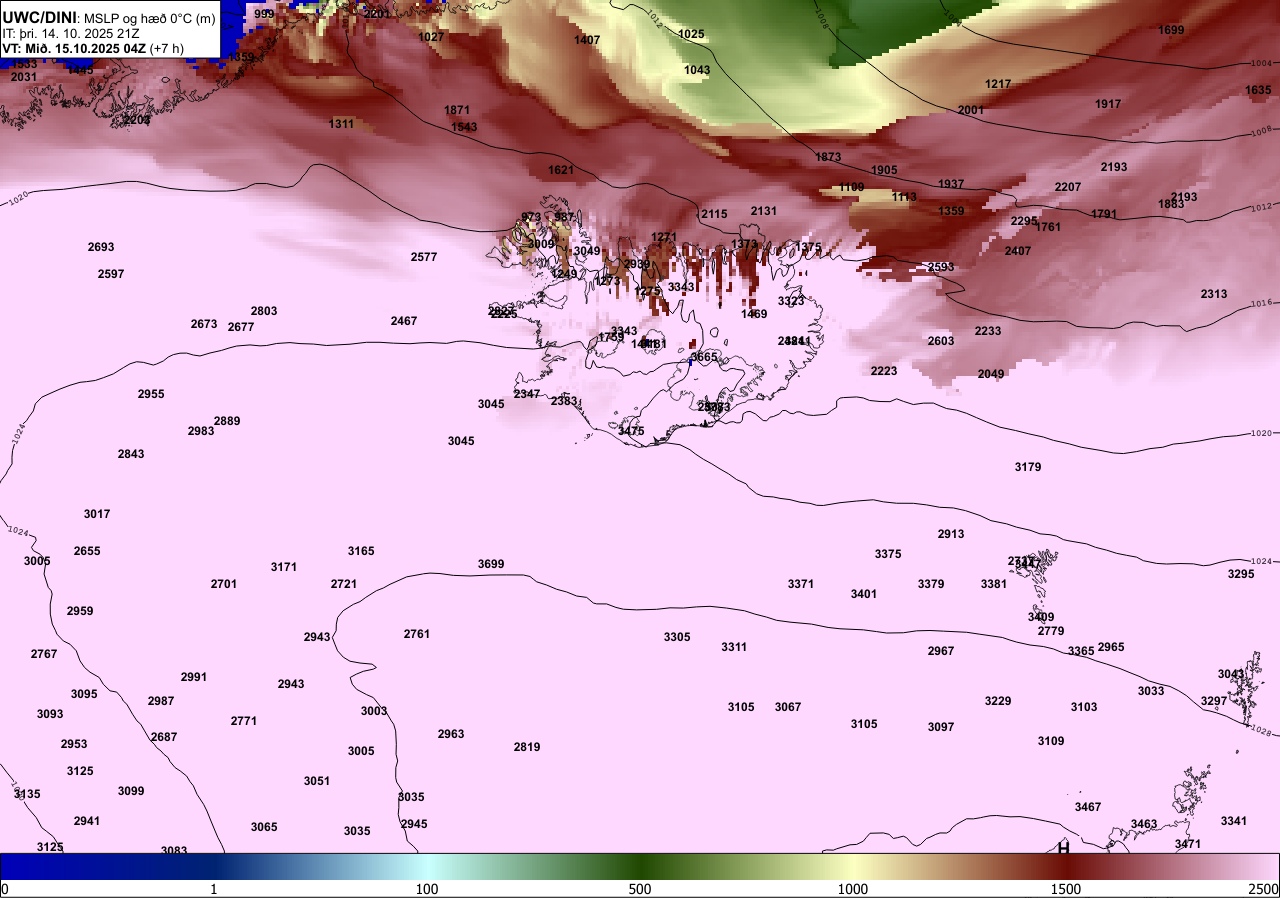Click the map value '3311'
Screen dimensions: 1280x898
(x=734, y=647)
